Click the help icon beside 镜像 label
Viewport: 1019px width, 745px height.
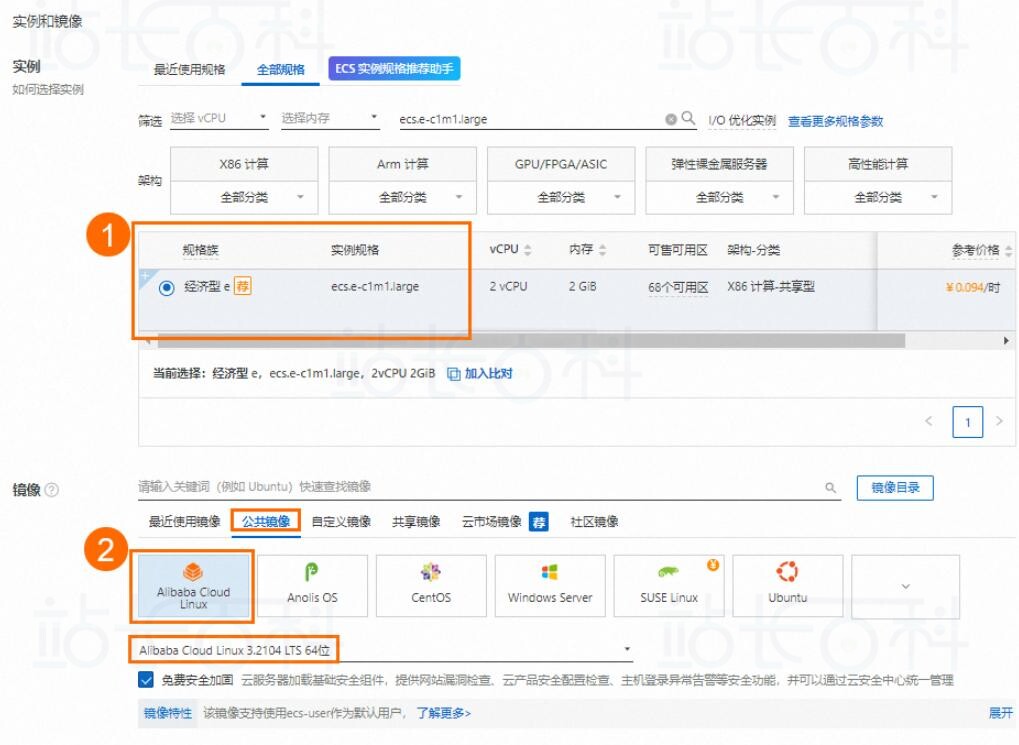[52, 490]
